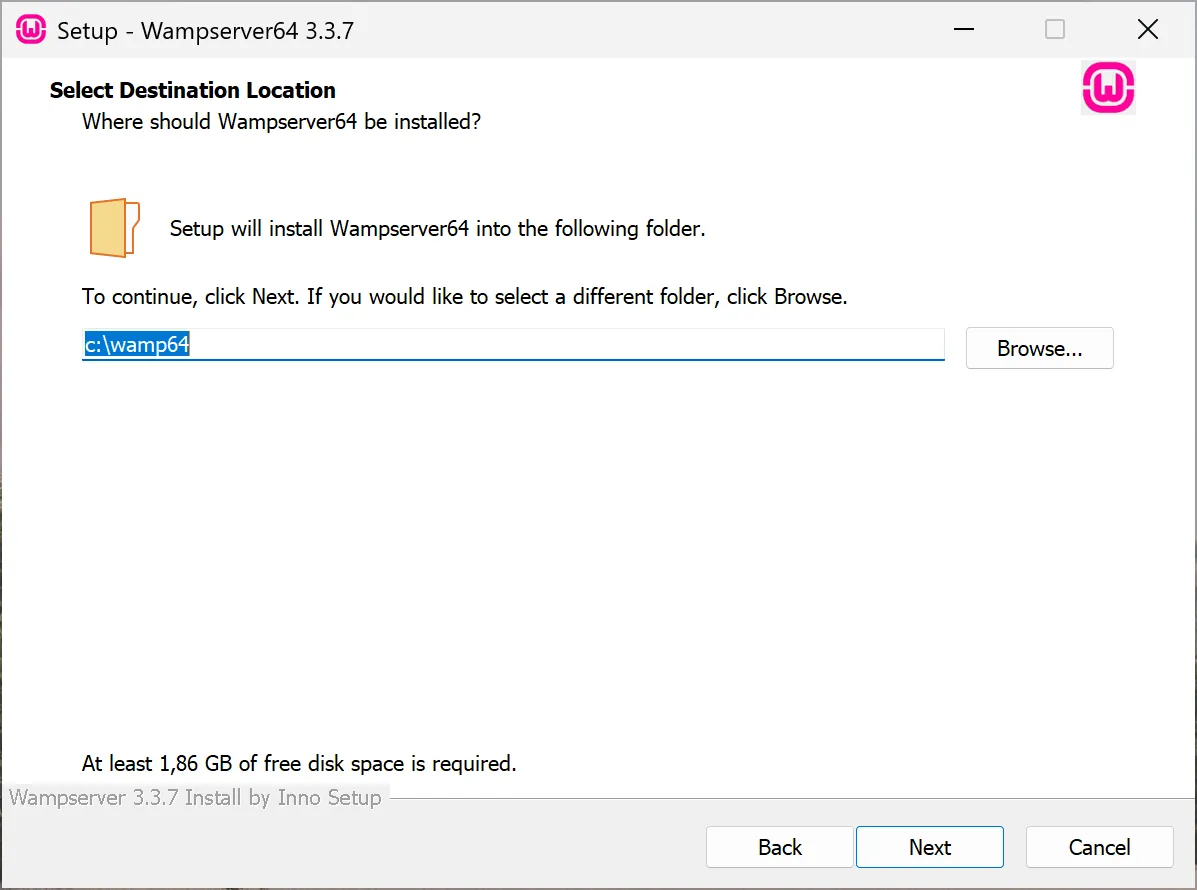
Task: Click the Wampserver icon in the title bar
Action: [x=31, y=30]
